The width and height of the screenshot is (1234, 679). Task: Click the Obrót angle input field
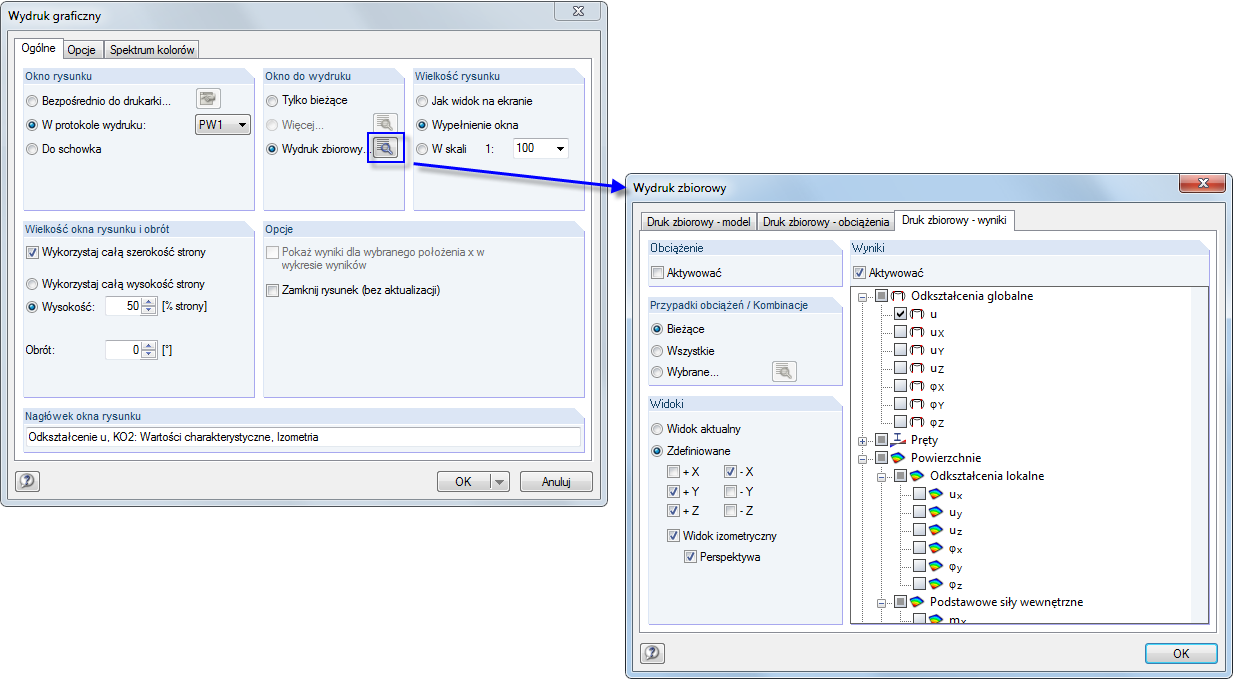(x=124, y=350)
